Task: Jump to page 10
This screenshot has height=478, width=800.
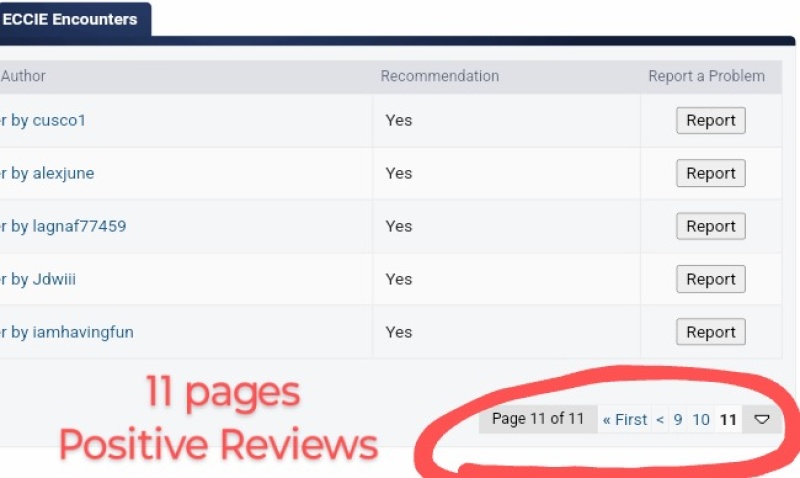Action: [x=701, y=419]
